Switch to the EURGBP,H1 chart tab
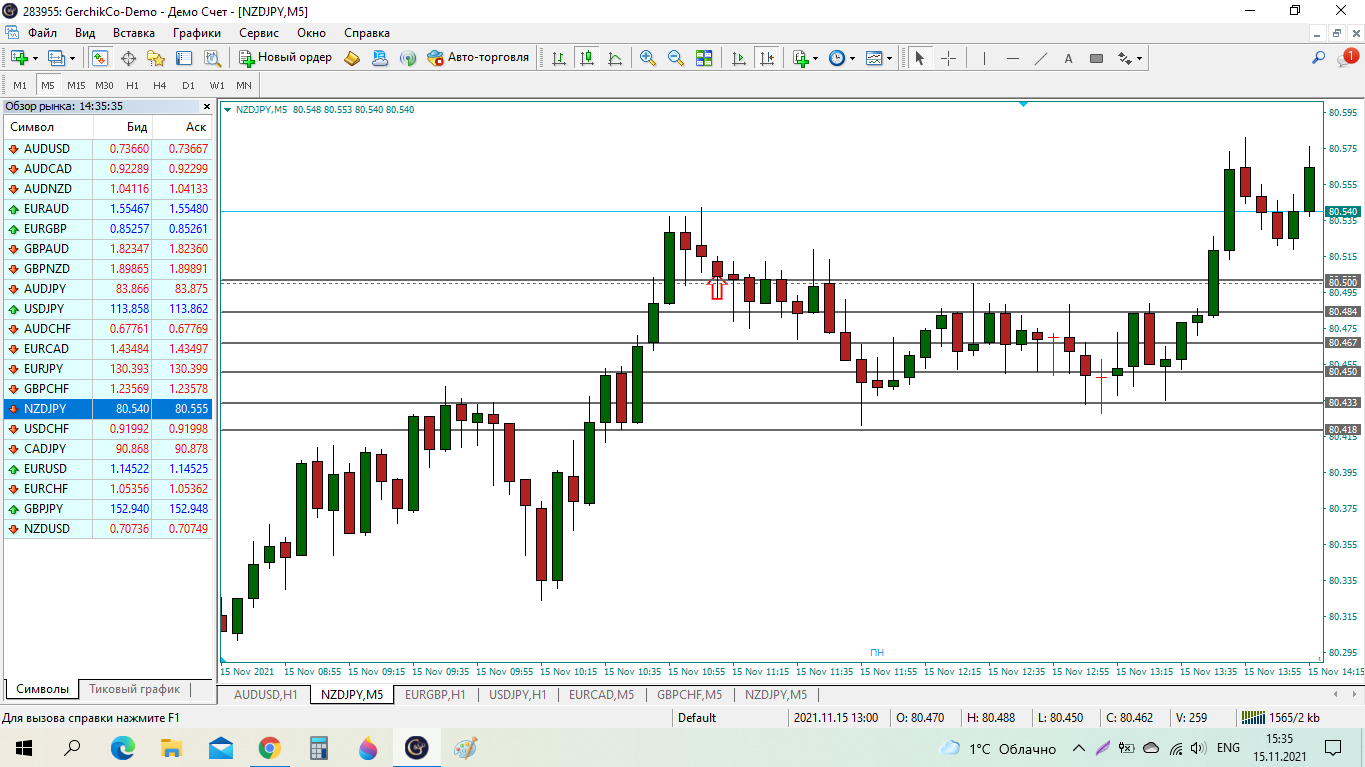1365x767 pixels. click(435, 694)
